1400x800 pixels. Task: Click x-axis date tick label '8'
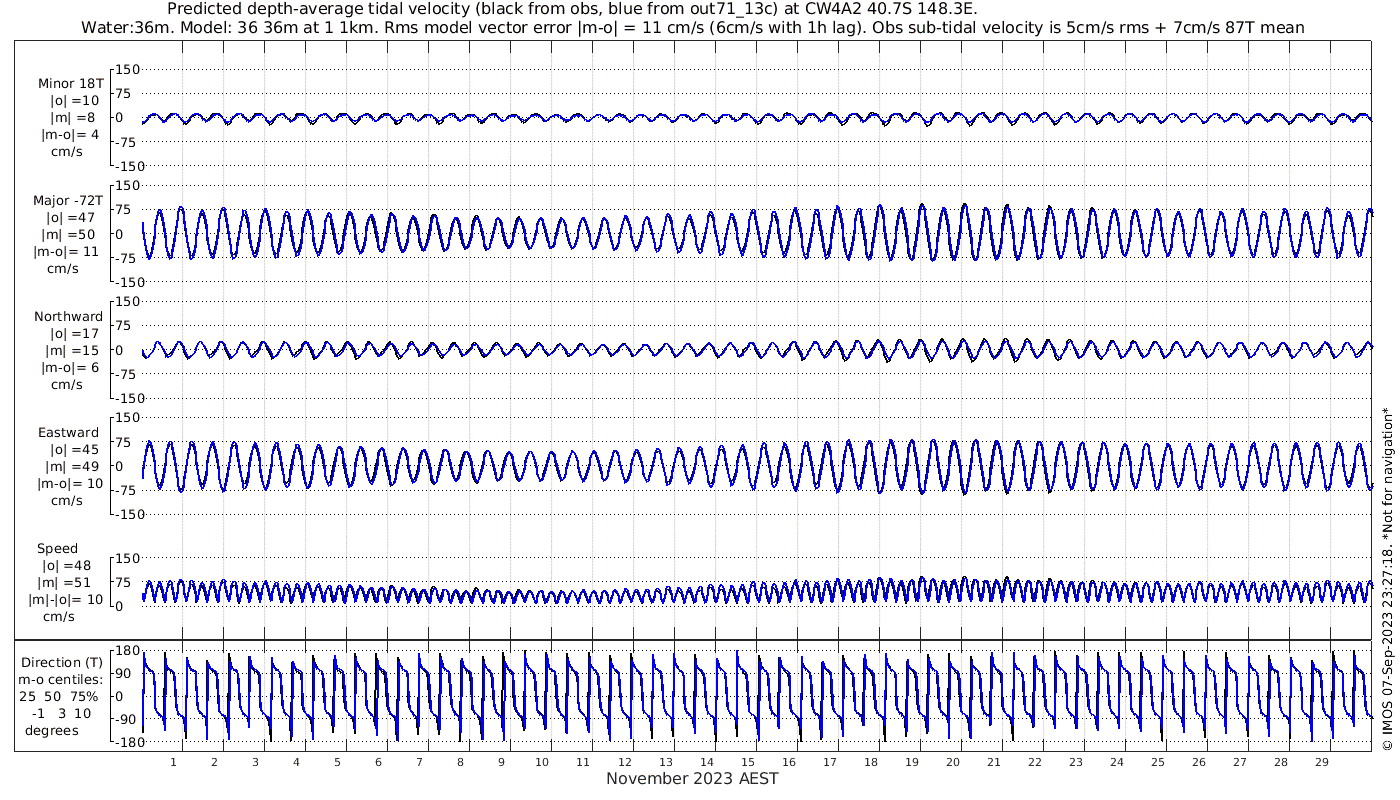460,762
